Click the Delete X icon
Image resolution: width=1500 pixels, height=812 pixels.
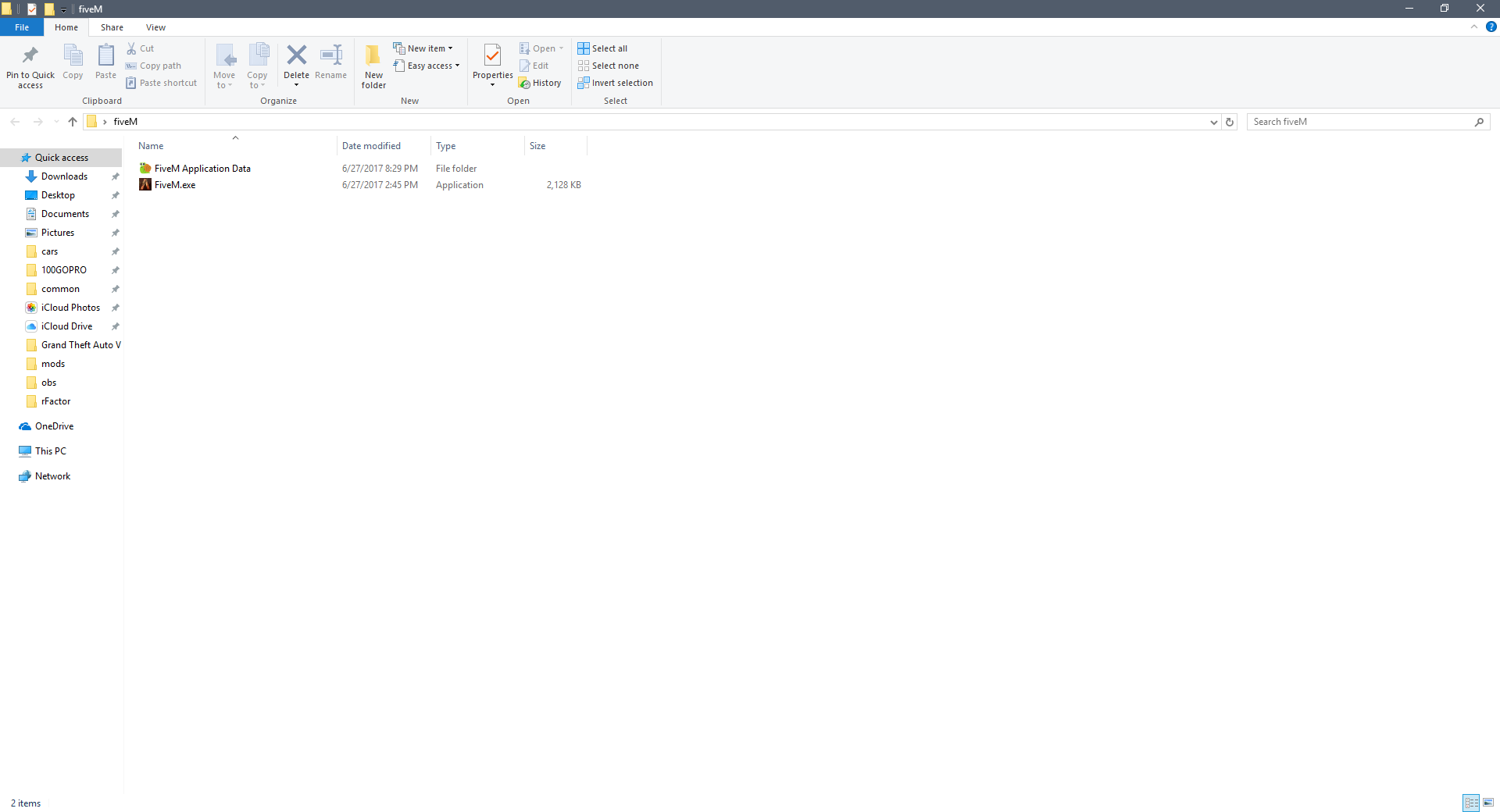click(x=296, y=55)
